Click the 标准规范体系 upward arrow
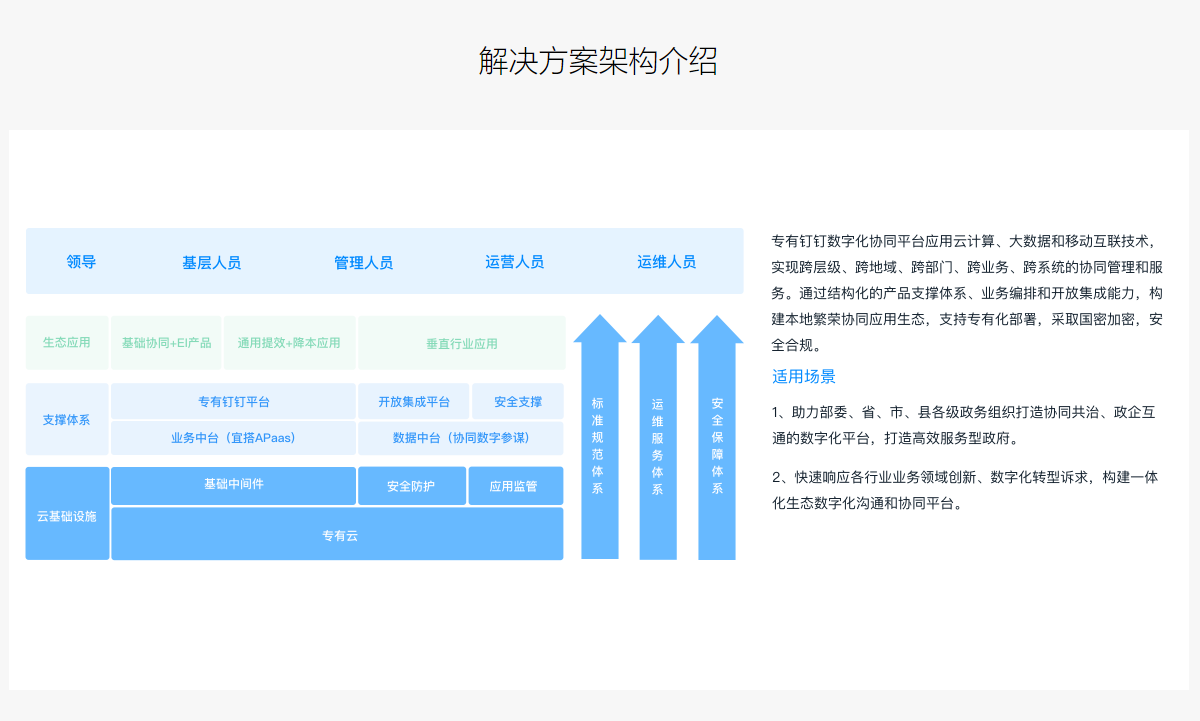The width and height of the screenshot is (1200, 721). 598,445
